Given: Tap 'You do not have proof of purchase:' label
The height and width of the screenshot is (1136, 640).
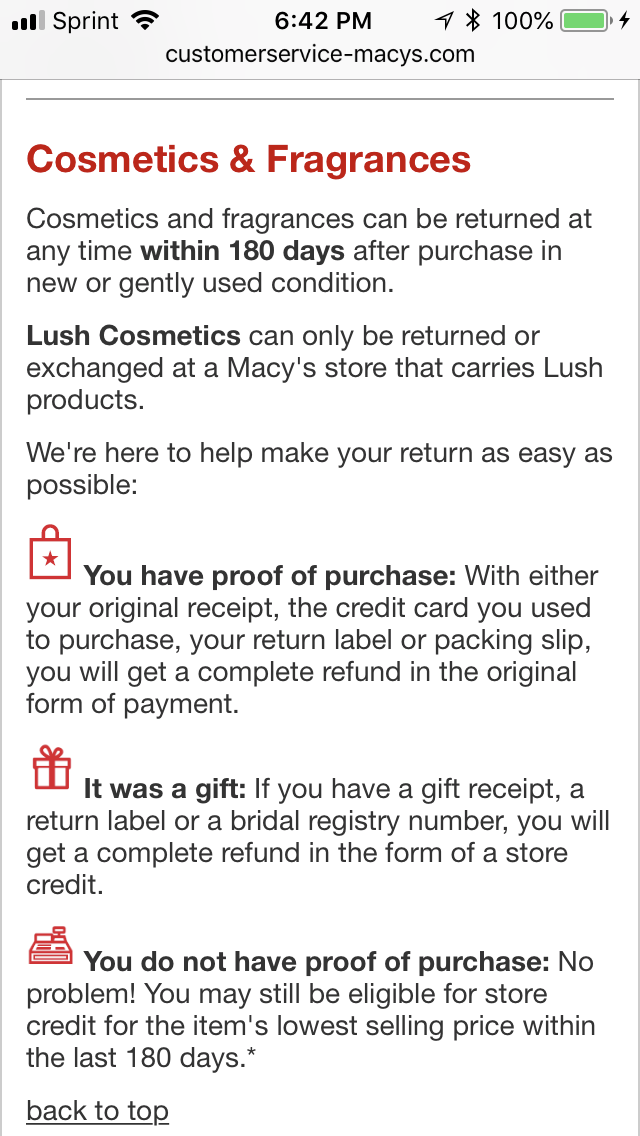Looking at the screenshot, I should (x=317, y=962).
